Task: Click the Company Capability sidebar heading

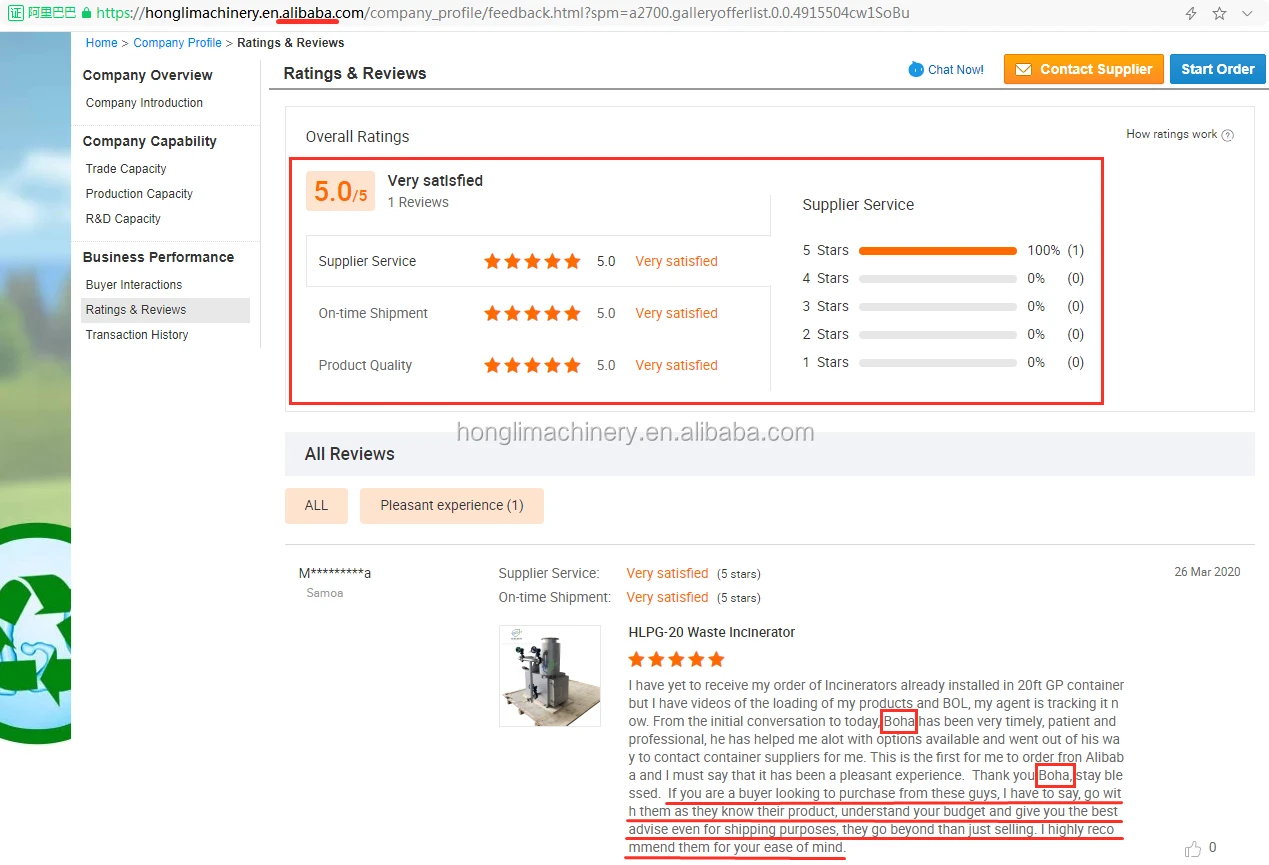Action: pyautogui.click(x=150, y=141)
